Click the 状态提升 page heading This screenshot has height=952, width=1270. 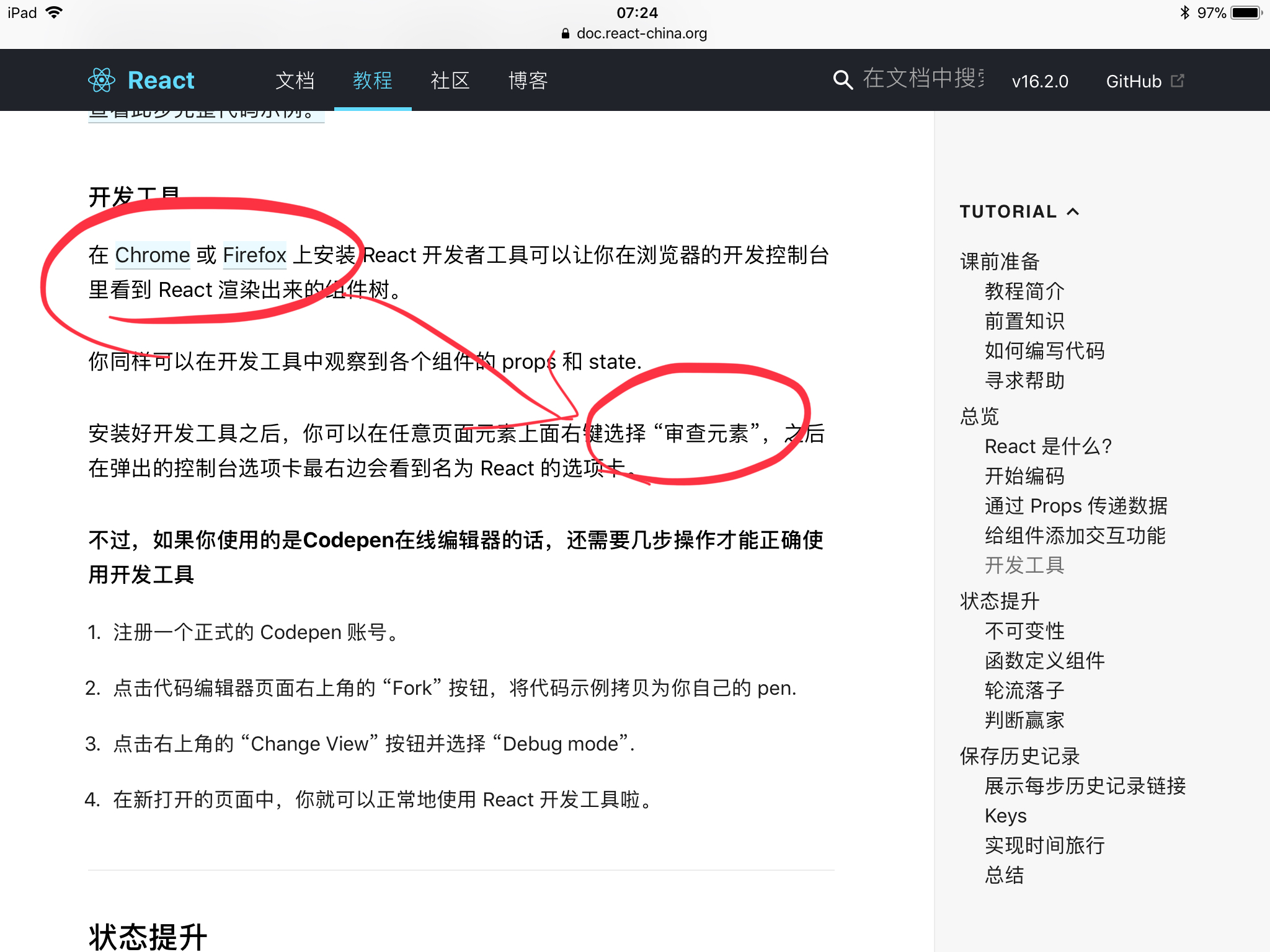click(x=148, y=937)
